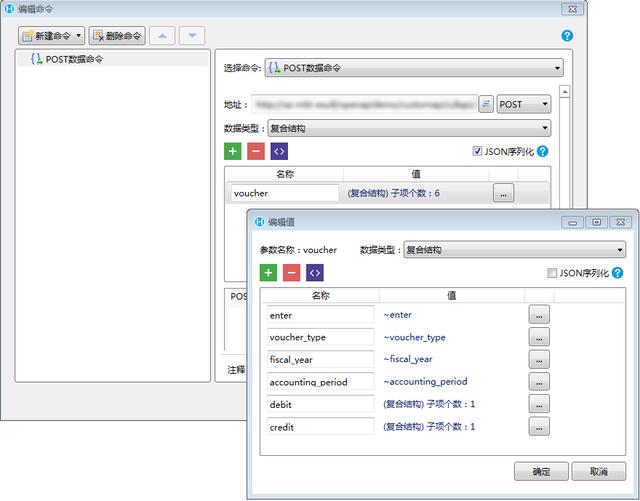Click the ~voucher_type value cell
The height and width of the screenshot is (501, 640).
click(x=414, y=337)
